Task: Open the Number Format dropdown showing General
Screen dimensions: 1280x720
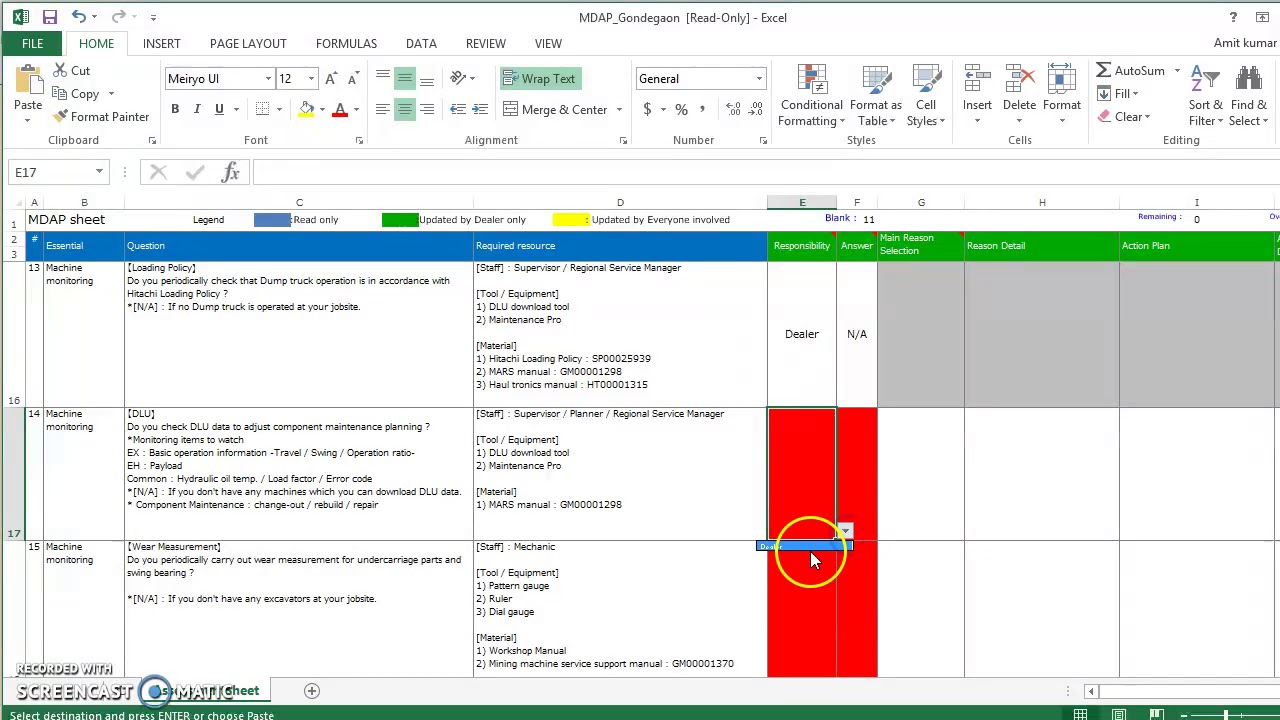Action: (x=758, y=79)
